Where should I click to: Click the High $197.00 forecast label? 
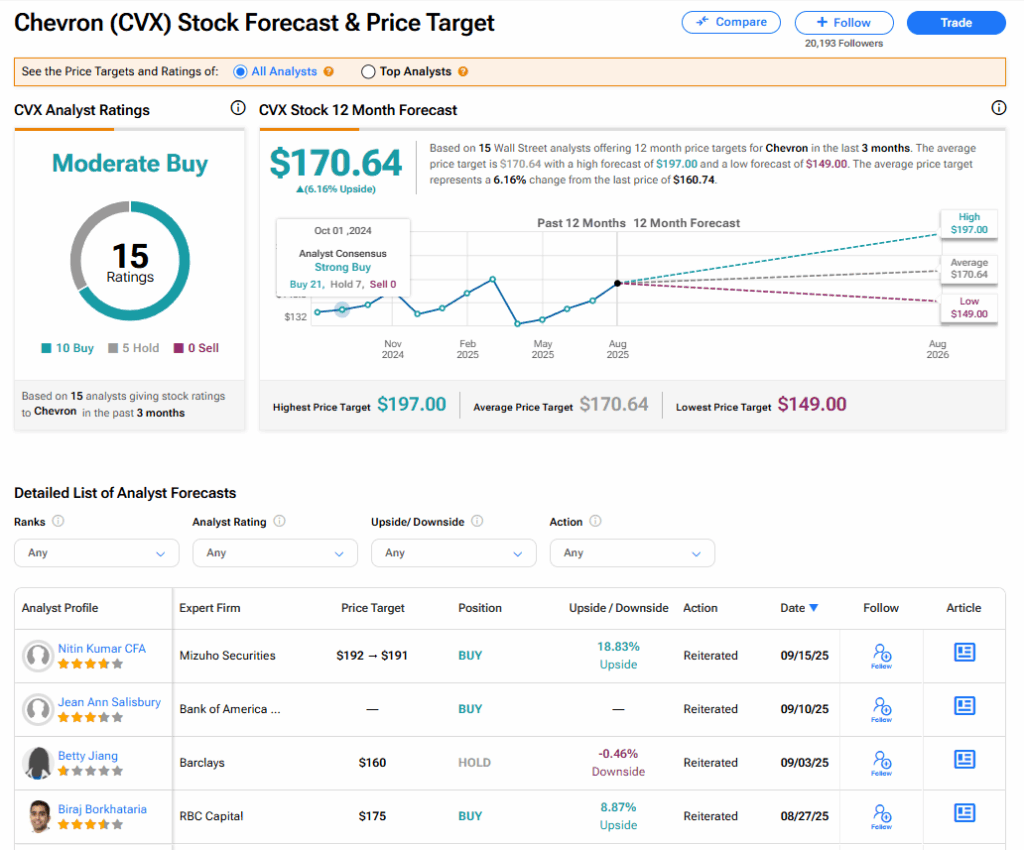point(968,223)
